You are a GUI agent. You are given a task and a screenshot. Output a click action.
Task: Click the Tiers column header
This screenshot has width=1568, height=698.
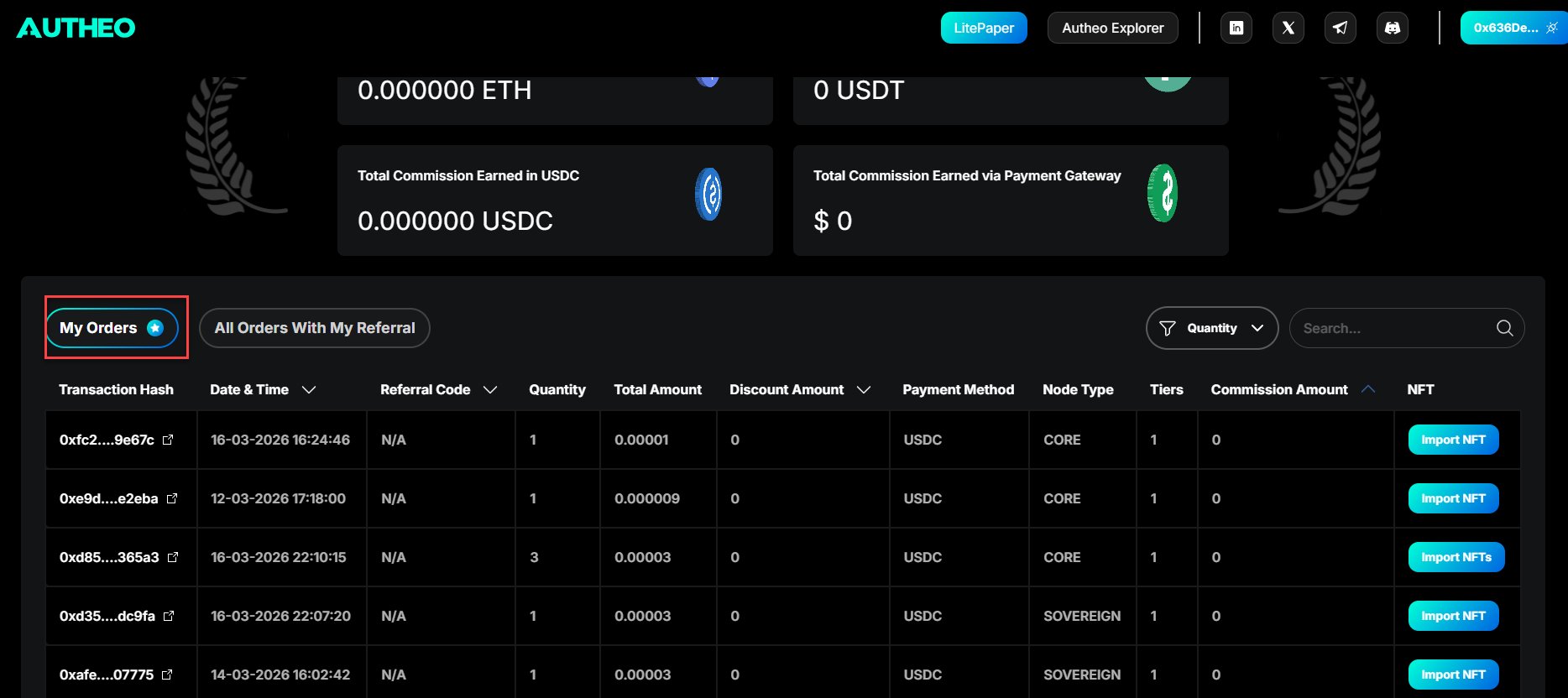coord(1166,389)
